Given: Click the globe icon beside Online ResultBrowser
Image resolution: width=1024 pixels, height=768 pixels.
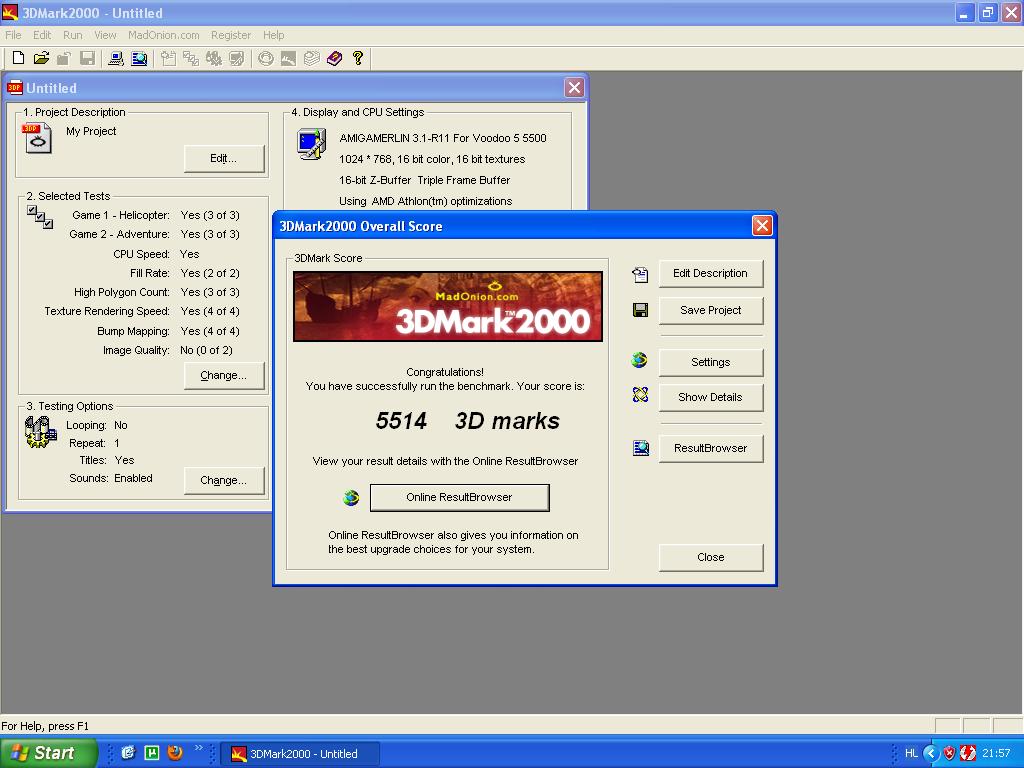Looking at the screenshot, I should pos(351,498).
